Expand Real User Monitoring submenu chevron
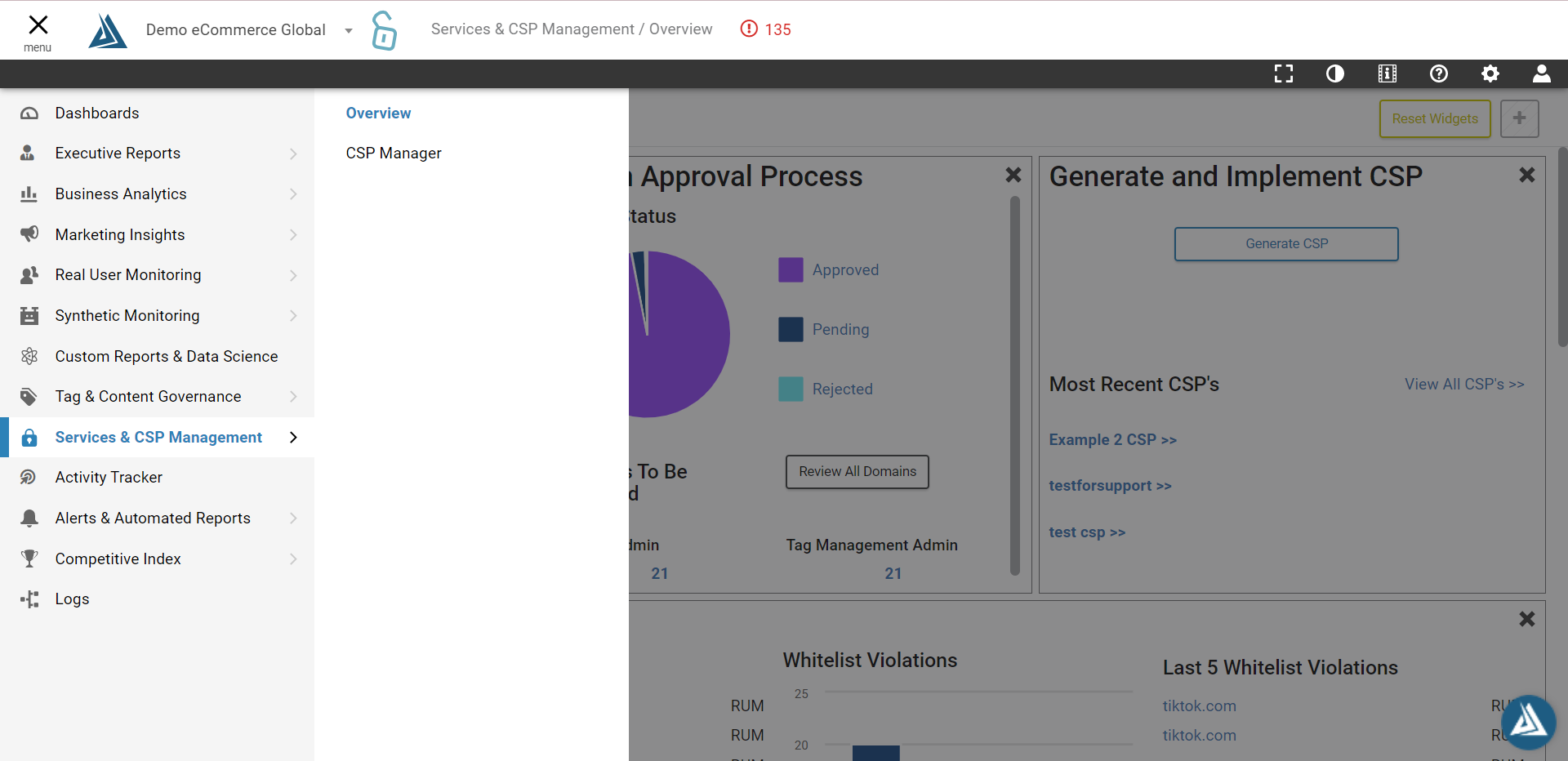Screen dimensions: 1568x761 (293, 275)
